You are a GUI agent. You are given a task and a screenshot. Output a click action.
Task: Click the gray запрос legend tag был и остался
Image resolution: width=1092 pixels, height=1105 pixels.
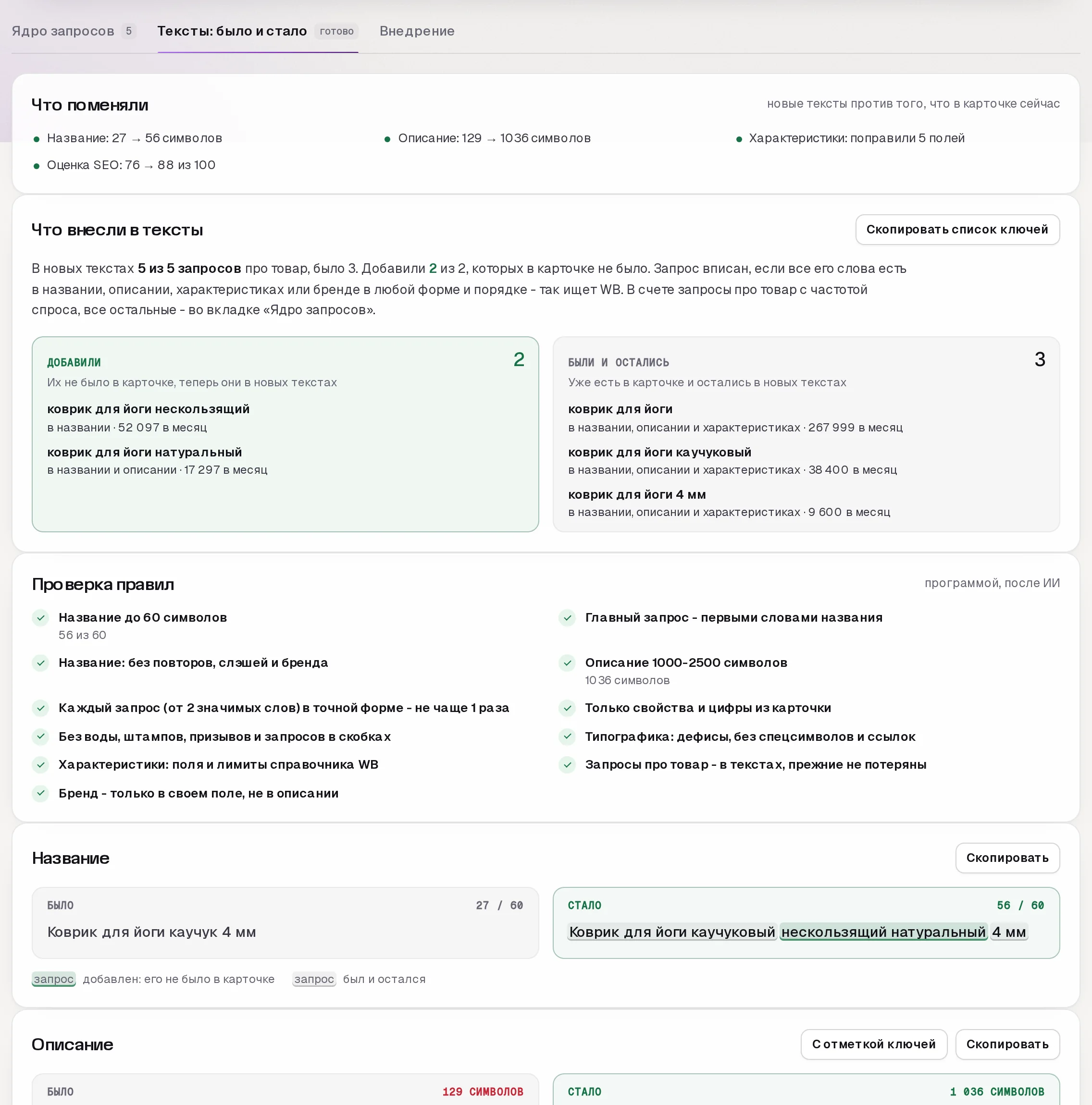click(x=314, y=979)
